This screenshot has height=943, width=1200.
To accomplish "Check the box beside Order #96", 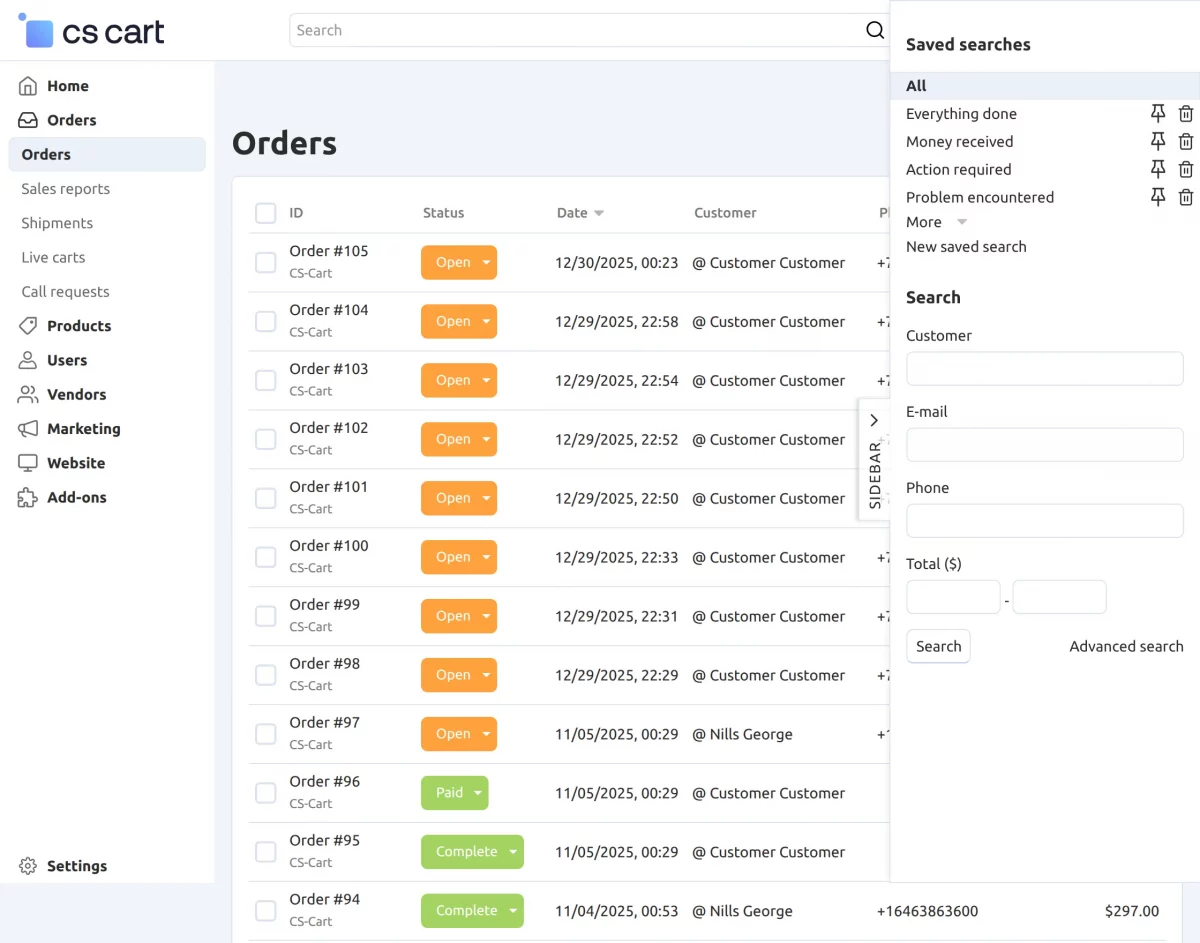I will pyautogui.click(x=266, y=793).
